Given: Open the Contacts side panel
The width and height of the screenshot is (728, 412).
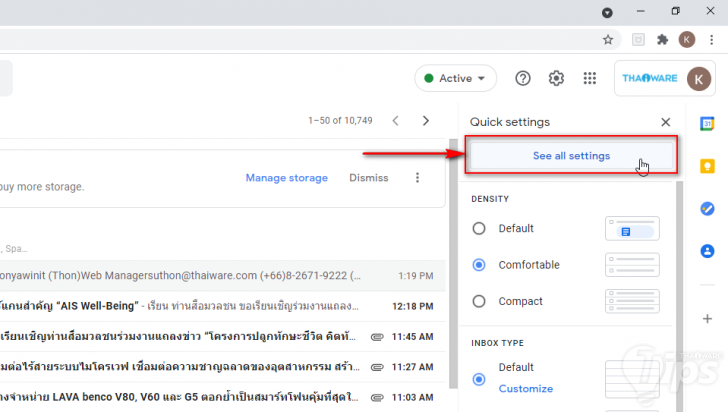Looking at the screenshot, I should coord(707,251).
